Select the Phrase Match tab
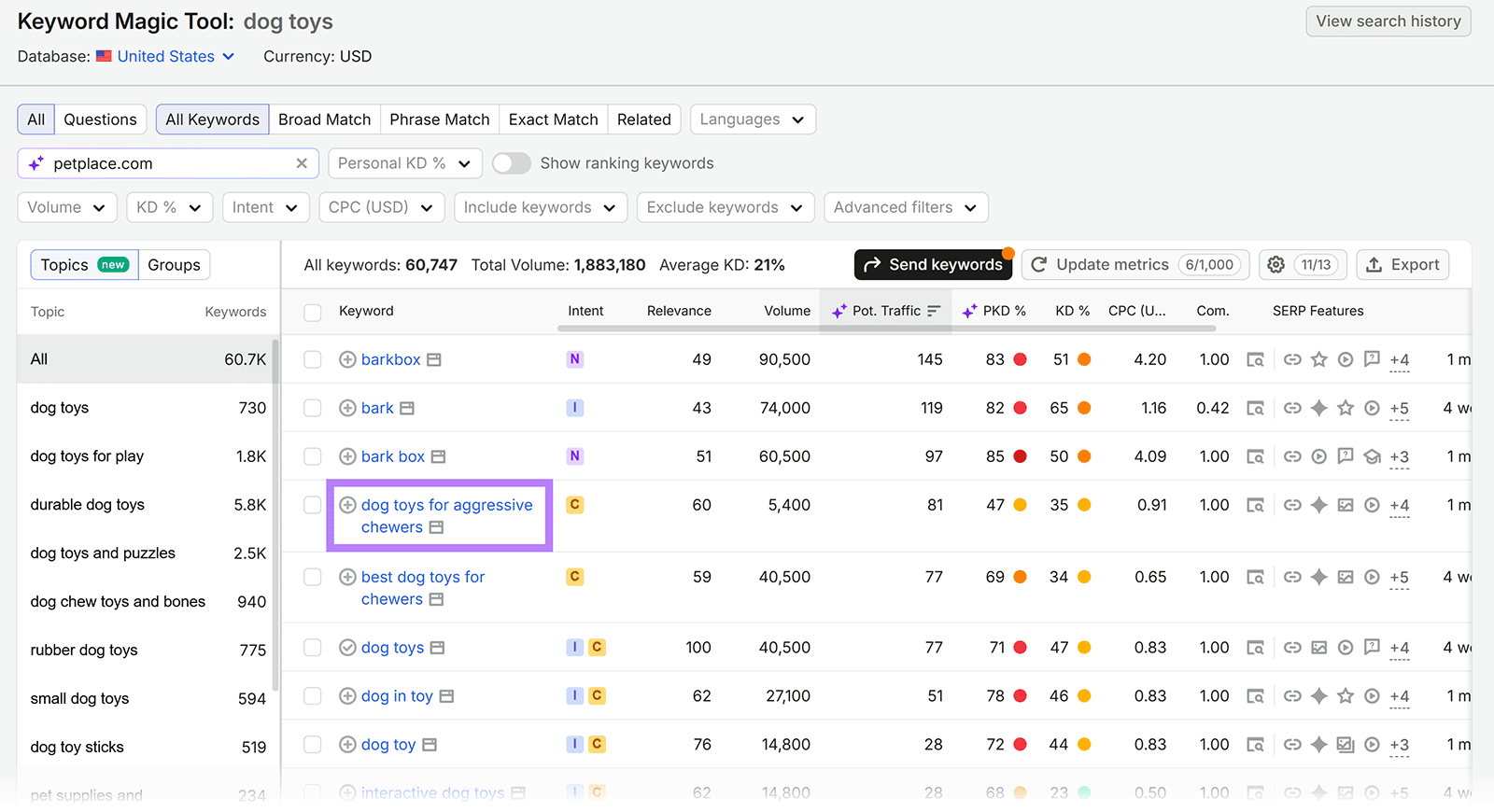This screenshot has width=1494, height=812. pyautogui.click(x=440, y=119)
